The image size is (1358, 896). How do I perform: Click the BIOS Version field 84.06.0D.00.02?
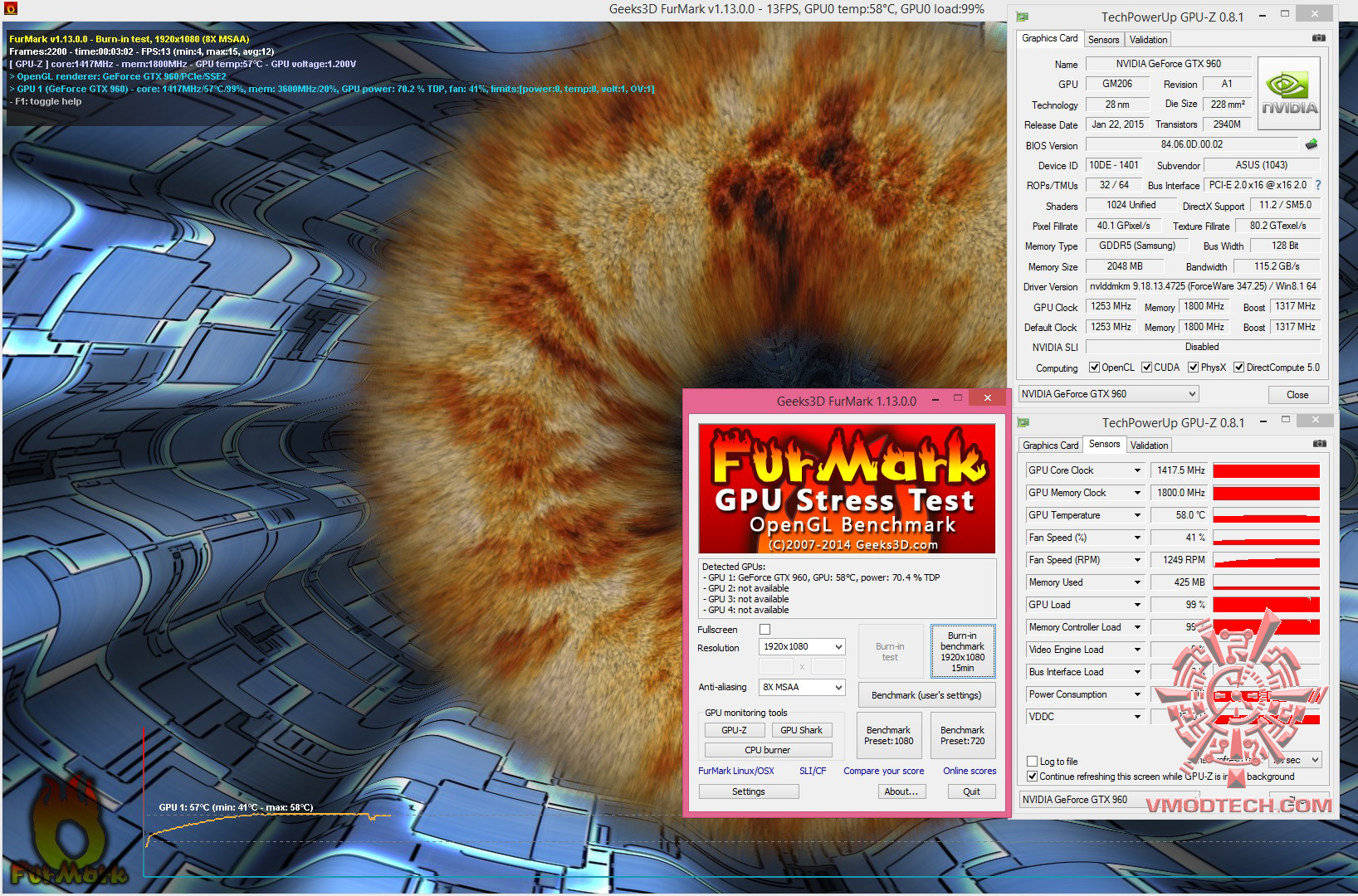pyautogui.click(x=1192, y=144)
